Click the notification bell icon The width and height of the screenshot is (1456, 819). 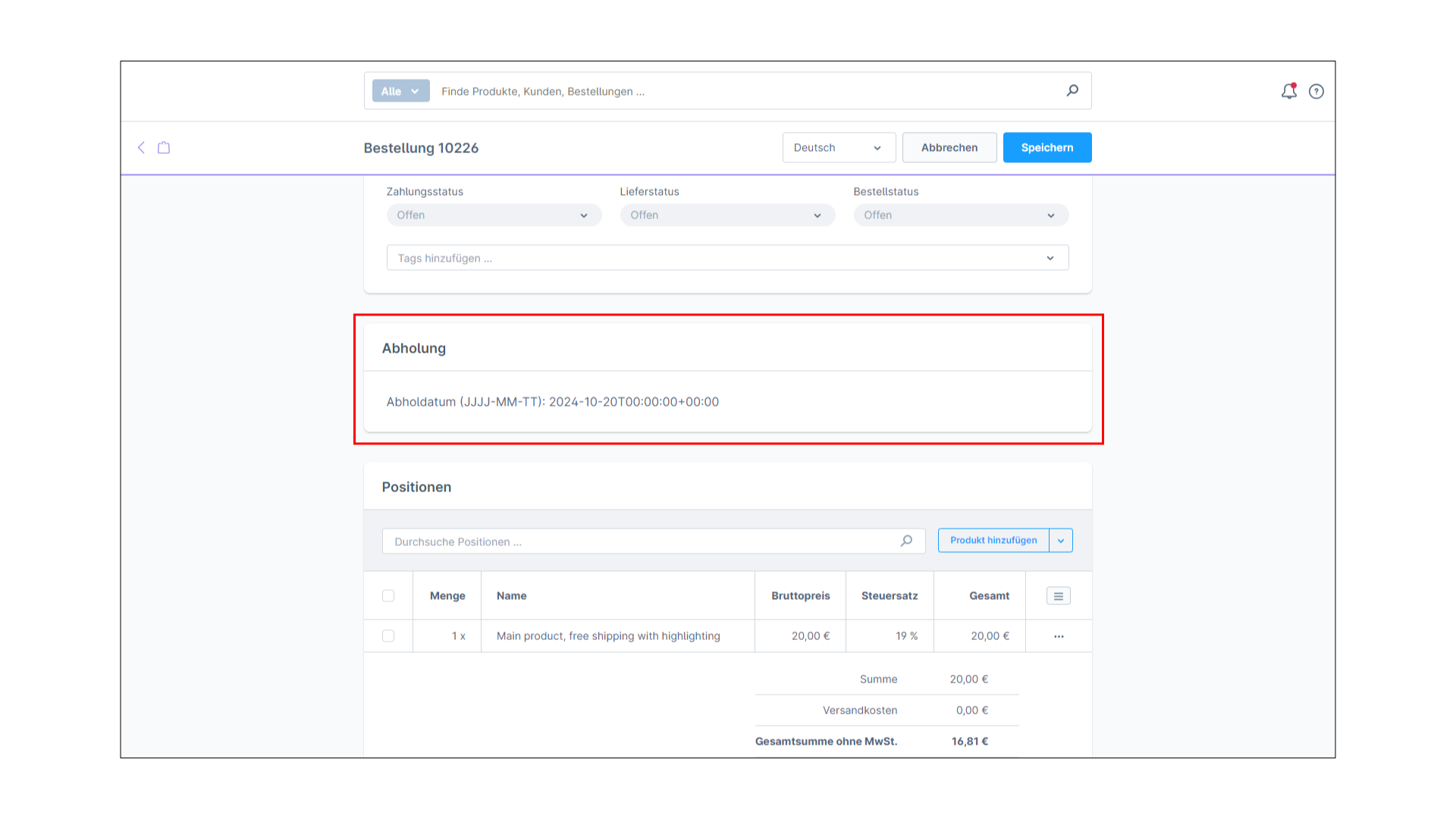[x=1289, y=91]
